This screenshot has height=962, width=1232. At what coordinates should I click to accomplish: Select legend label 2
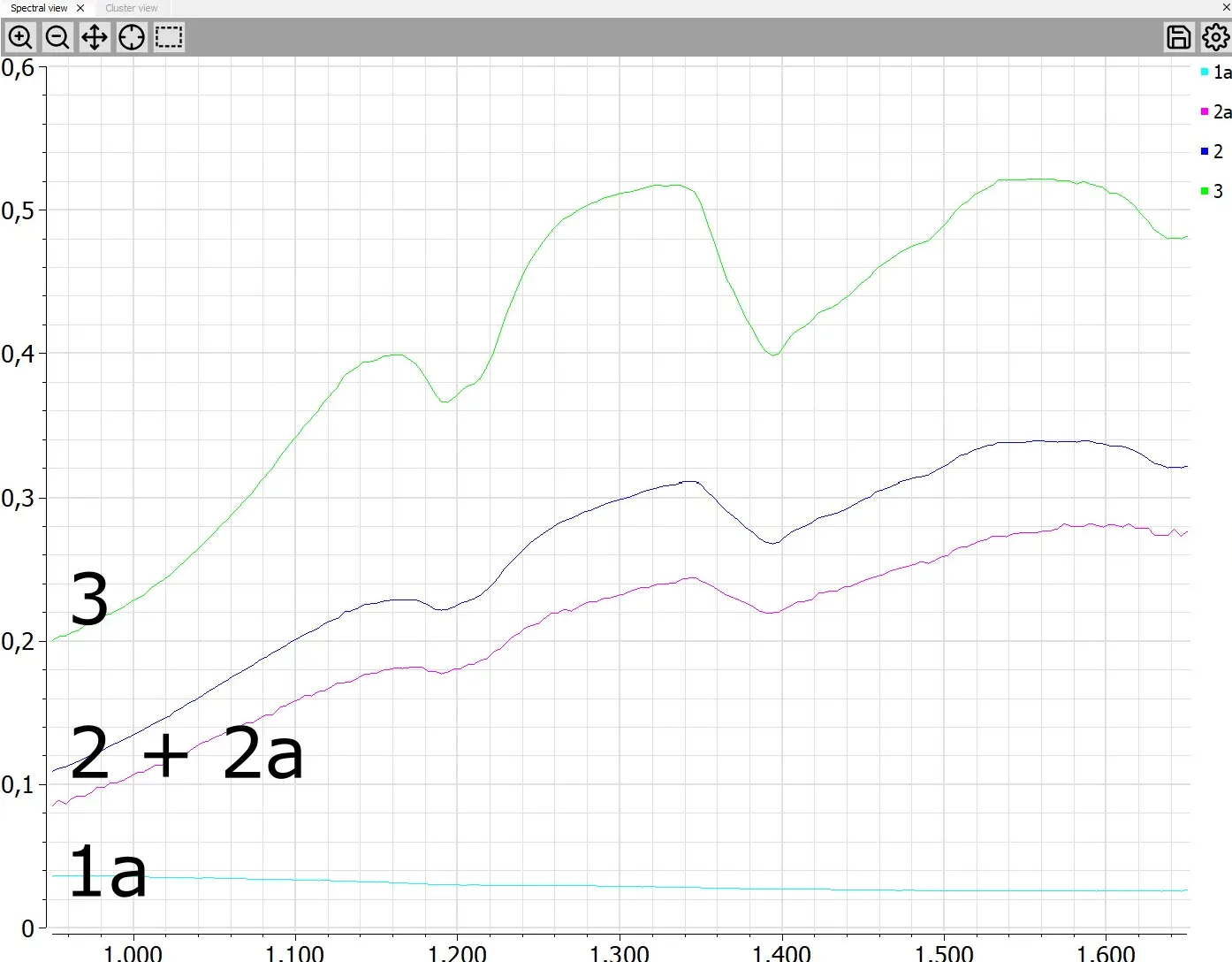click(1218, 151)
